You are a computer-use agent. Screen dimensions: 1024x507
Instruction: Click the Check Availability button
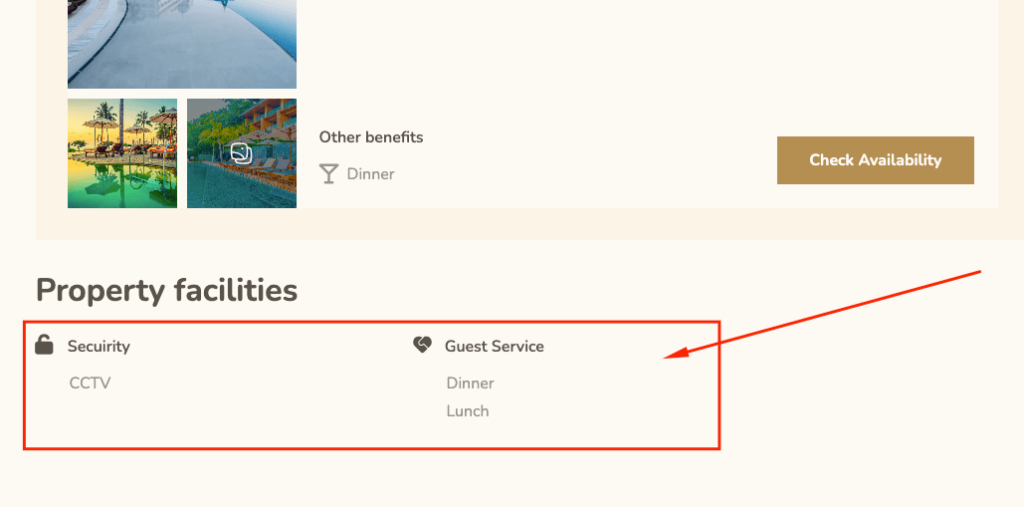coord(875,160)
